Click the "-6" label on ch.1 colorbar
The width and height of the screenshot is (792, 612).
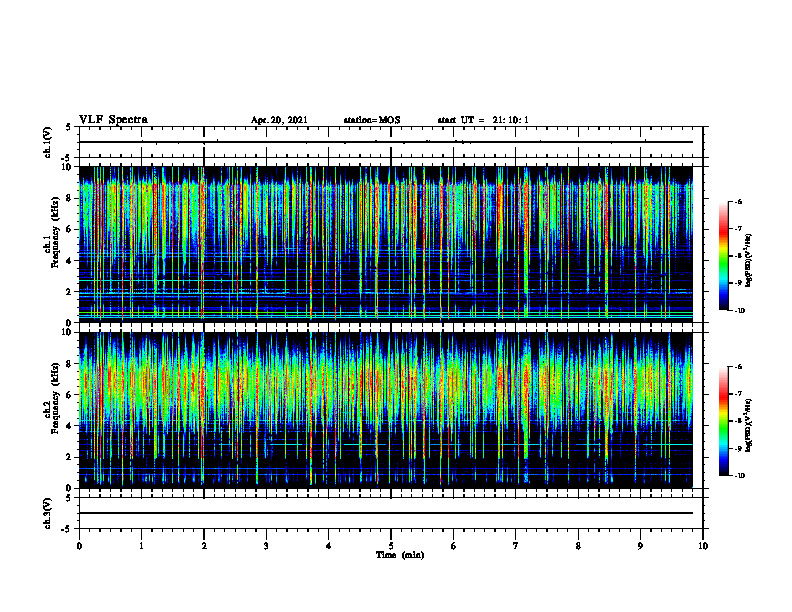tap(737, 201)
